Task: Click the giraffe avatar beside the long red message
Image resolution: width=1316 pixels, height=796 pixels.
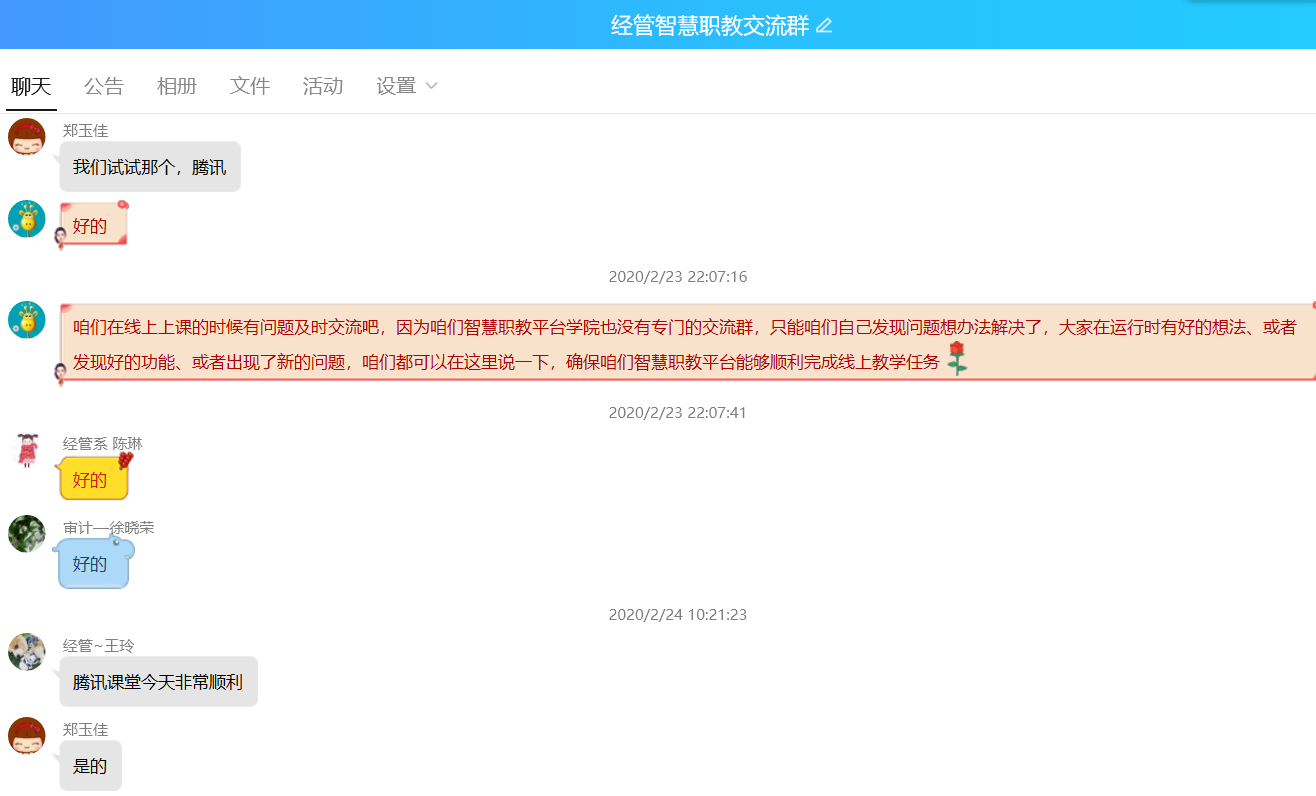Action: [x=27, y=320]
